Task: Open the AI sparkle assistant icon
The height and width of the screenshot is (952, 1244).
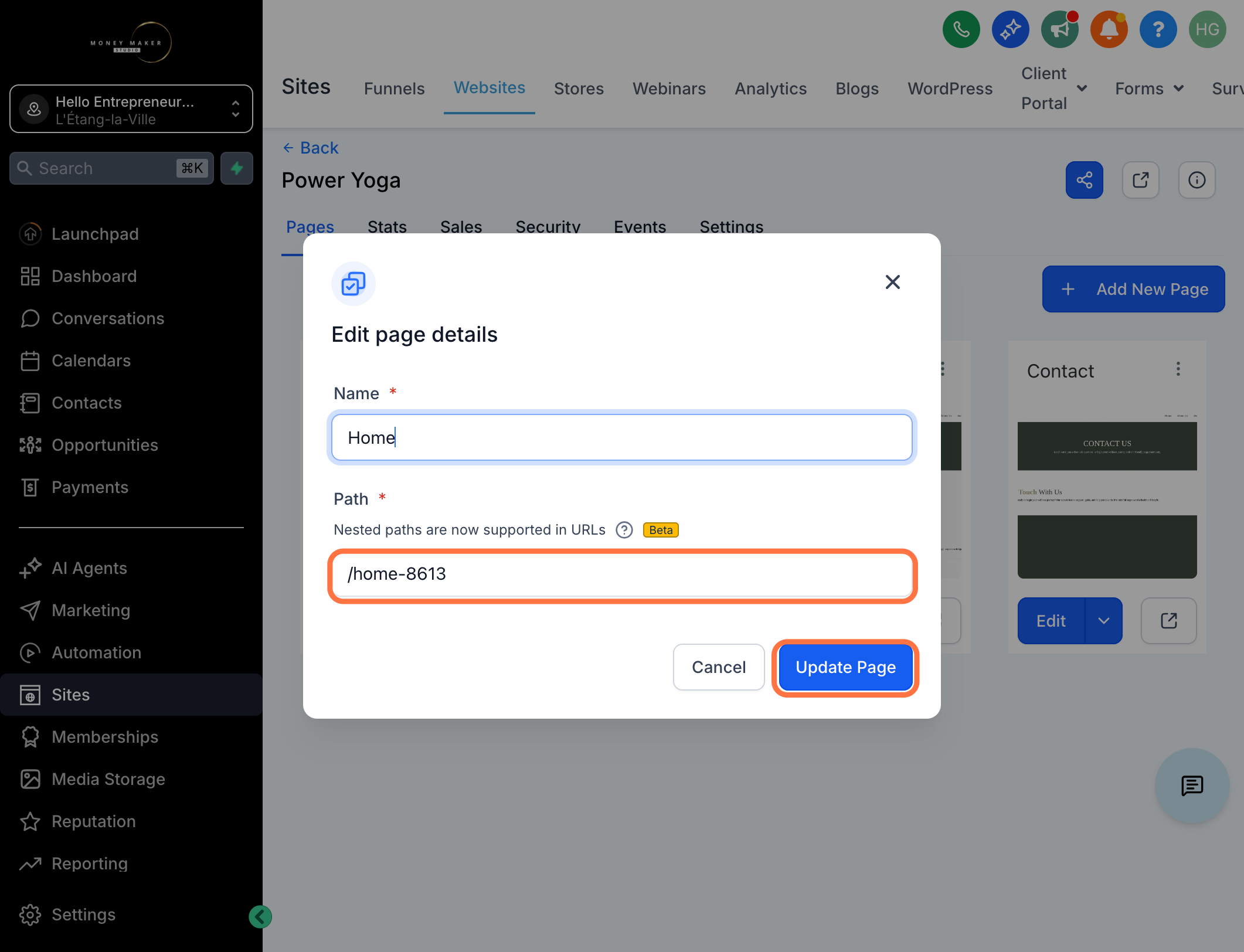Action: click(1010, 29)
